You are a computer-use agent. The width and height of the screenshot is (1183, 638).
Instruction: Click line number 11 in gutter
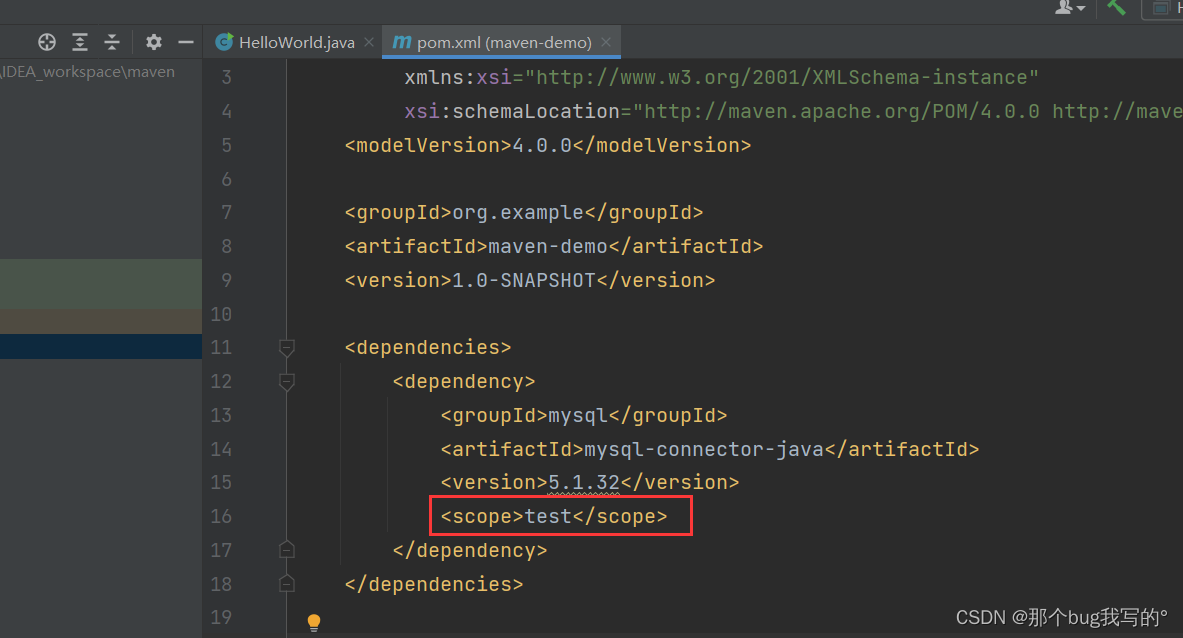point(221,348)
